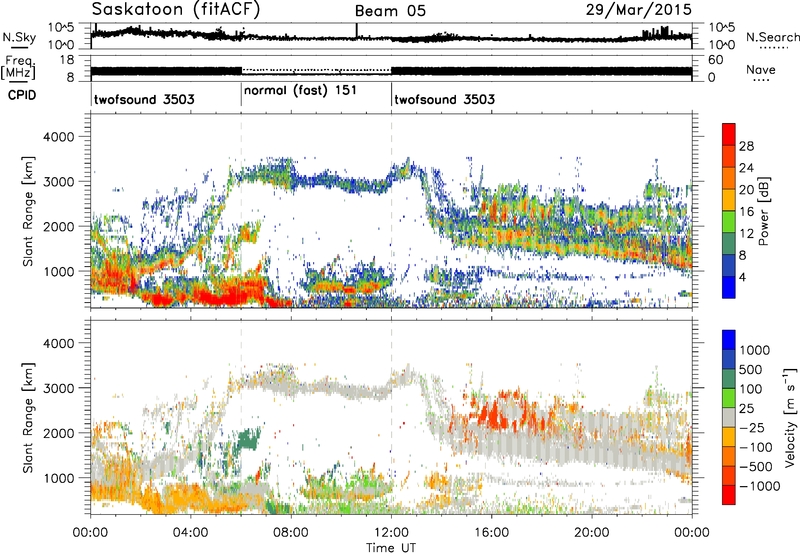
Task: Select the "CPID" row label
Action: pyautogui.click(x=22, y=95)
